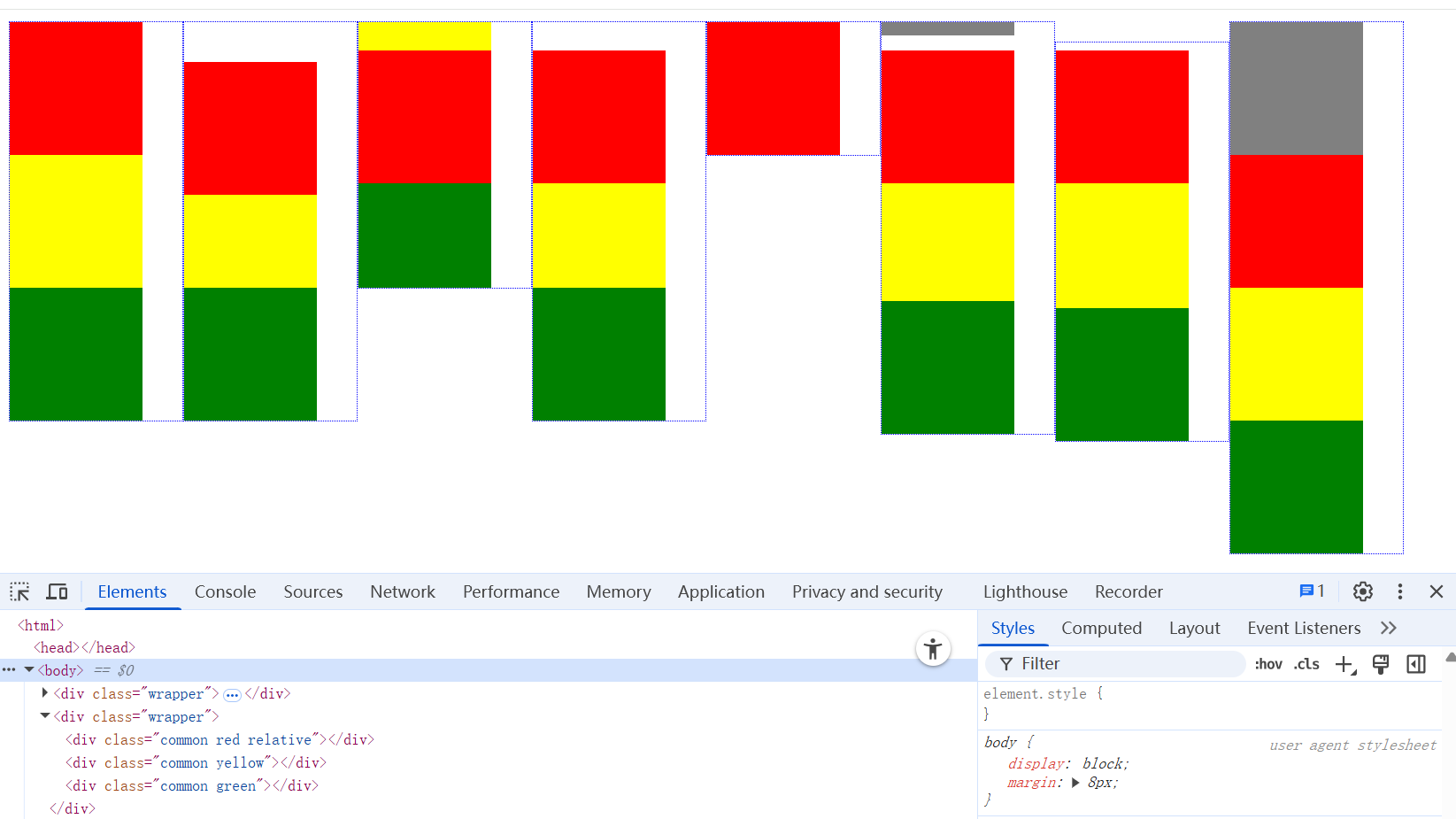Select the Styles sub-tab

pyautogui.click(x=1013, y=628)
